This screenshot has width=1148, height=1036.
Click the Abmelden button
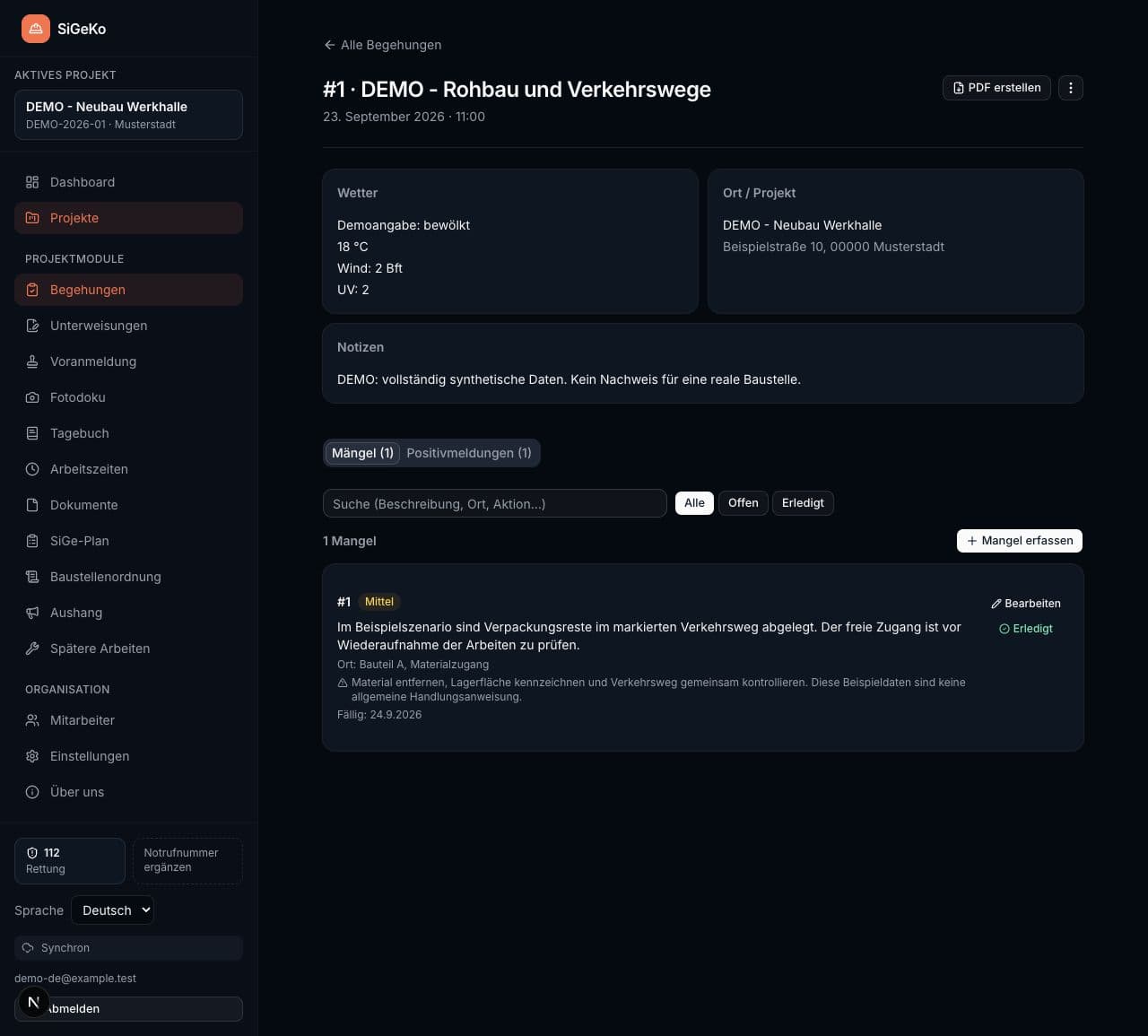click(x=128, y=1009)
